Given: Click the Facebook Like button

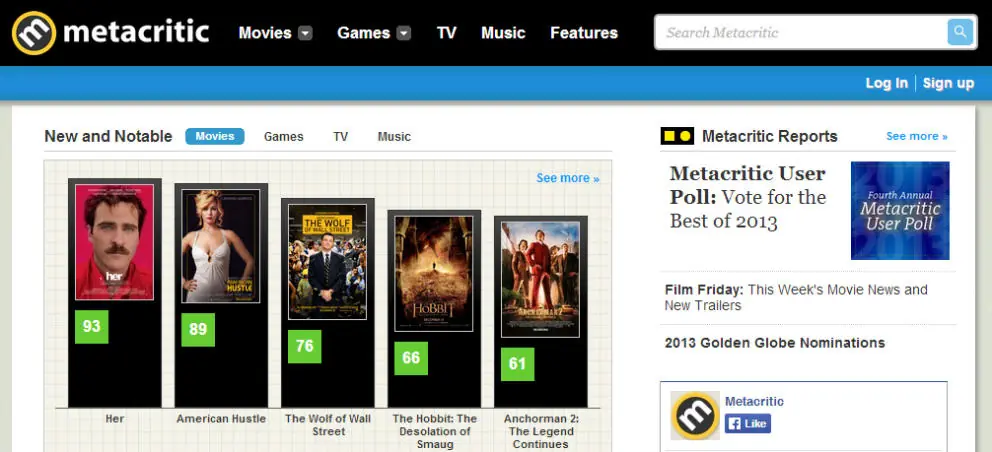Looking at the screenshot, I should (748, 424).
